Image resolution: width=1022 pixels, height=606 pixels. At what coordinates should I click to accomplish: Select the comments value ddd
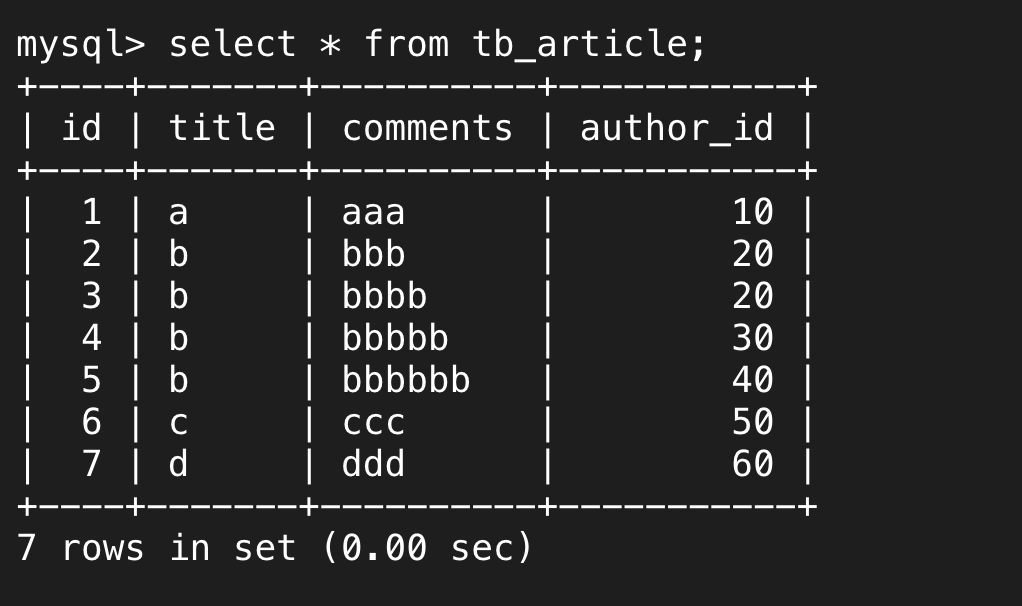point(373,464)
